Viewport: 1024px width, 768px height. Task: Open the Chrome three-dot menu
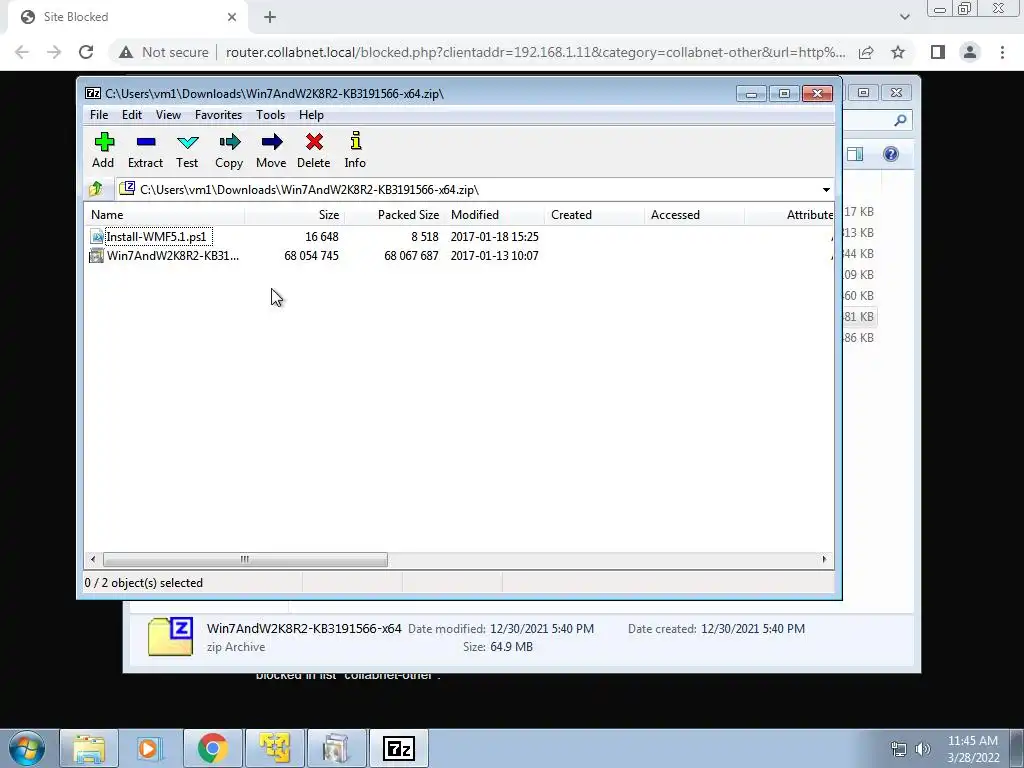tap(1002, 52)
